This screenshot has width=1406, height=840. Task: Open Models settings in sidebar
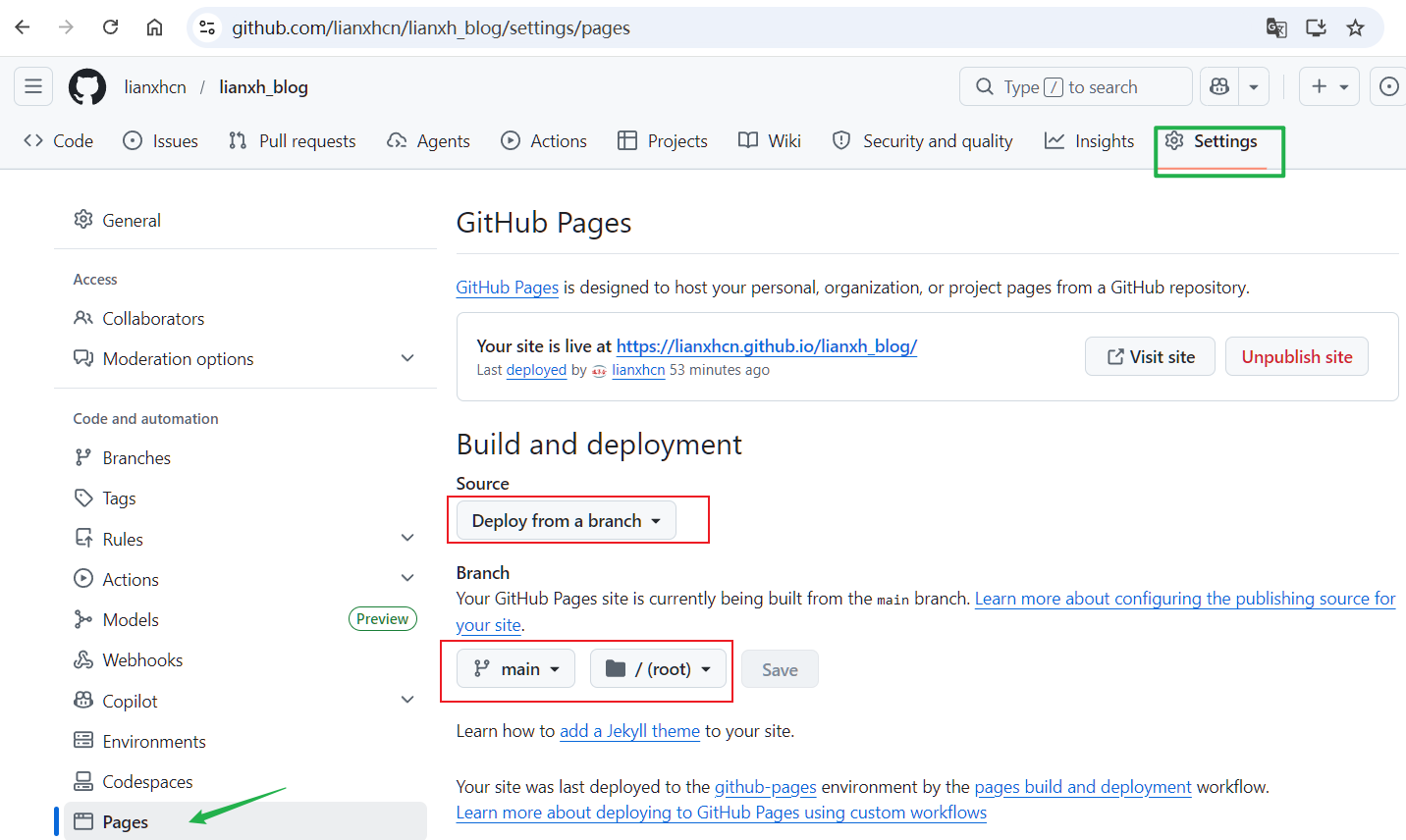pyautogui.click(x=245, y=619)
